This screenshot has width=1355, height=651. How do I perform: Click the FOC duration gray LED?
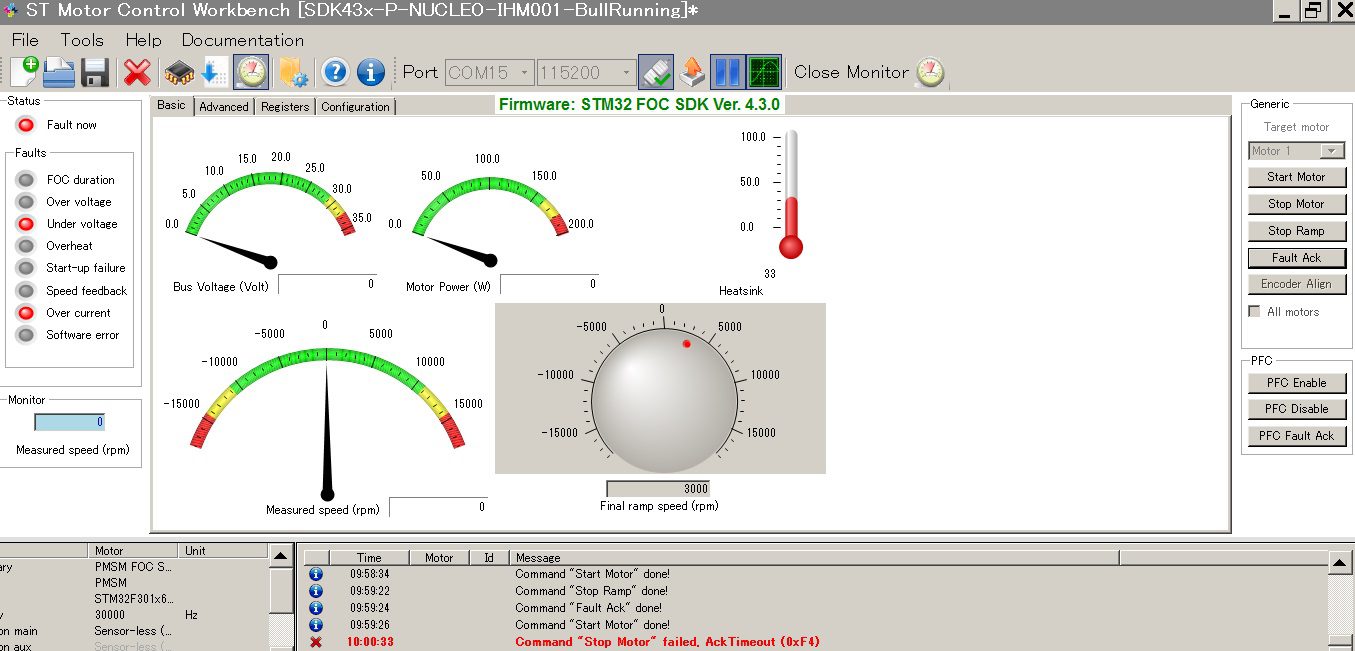[x=26, y=180]
